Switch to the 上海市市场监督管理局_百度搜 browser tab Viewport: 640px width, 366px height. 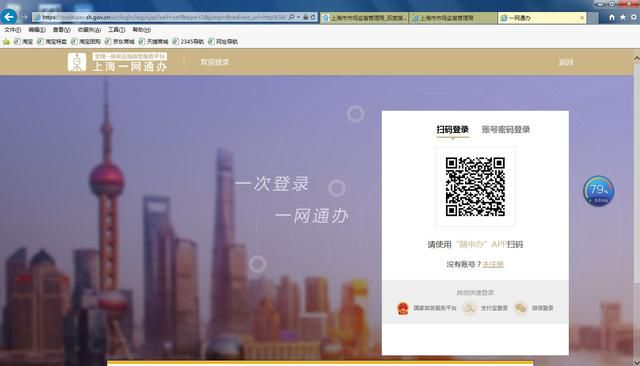coord(364,18)
